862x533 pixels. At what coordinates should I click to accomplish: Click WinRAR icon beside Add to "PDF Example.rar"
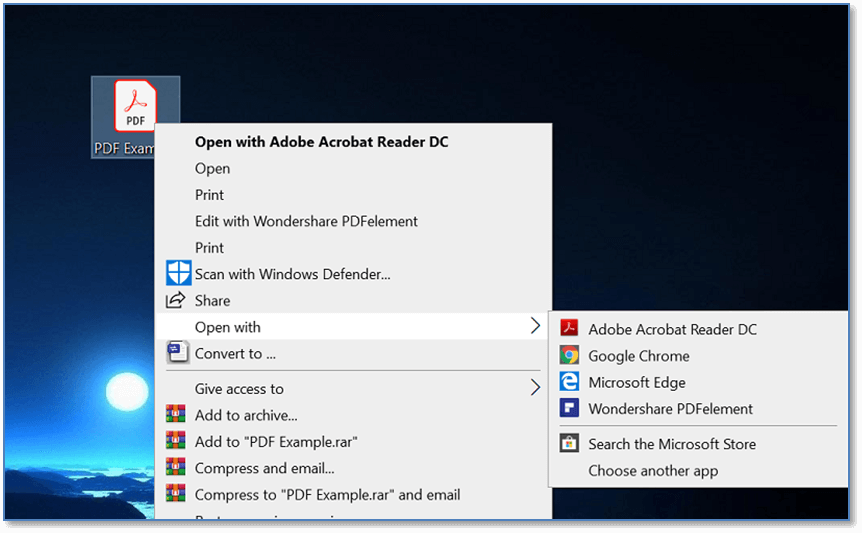point(176,440)
